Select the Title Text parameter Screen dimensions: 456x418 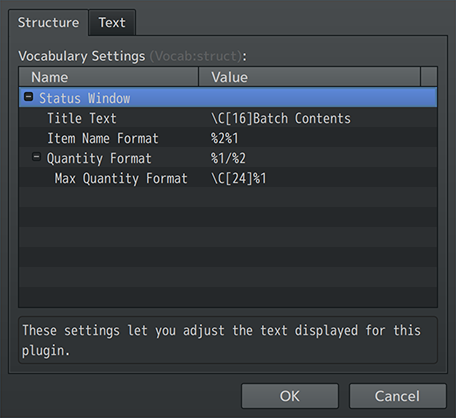(x=82, y=118)
